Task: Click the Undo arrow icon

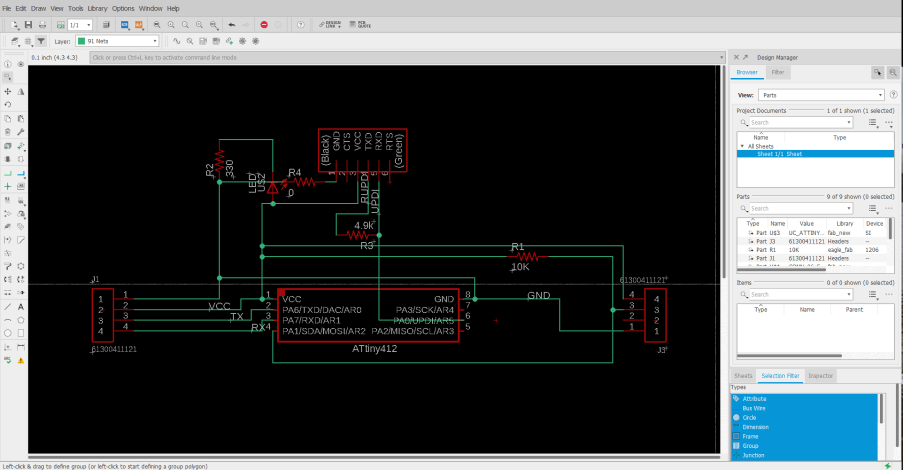Action: 232,24
